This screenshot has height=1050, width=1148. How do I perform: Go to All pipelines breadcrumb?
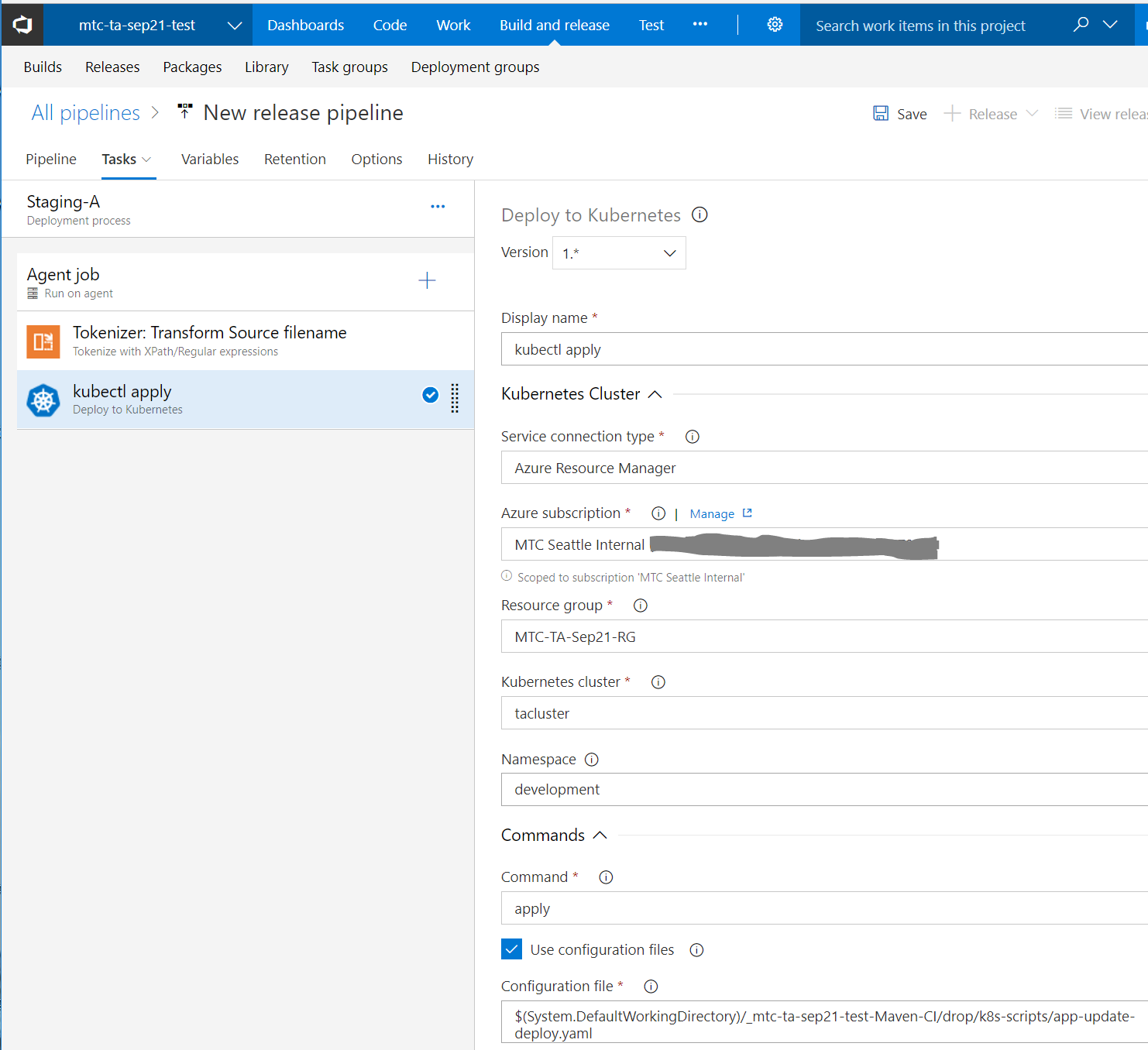(86, 113)
